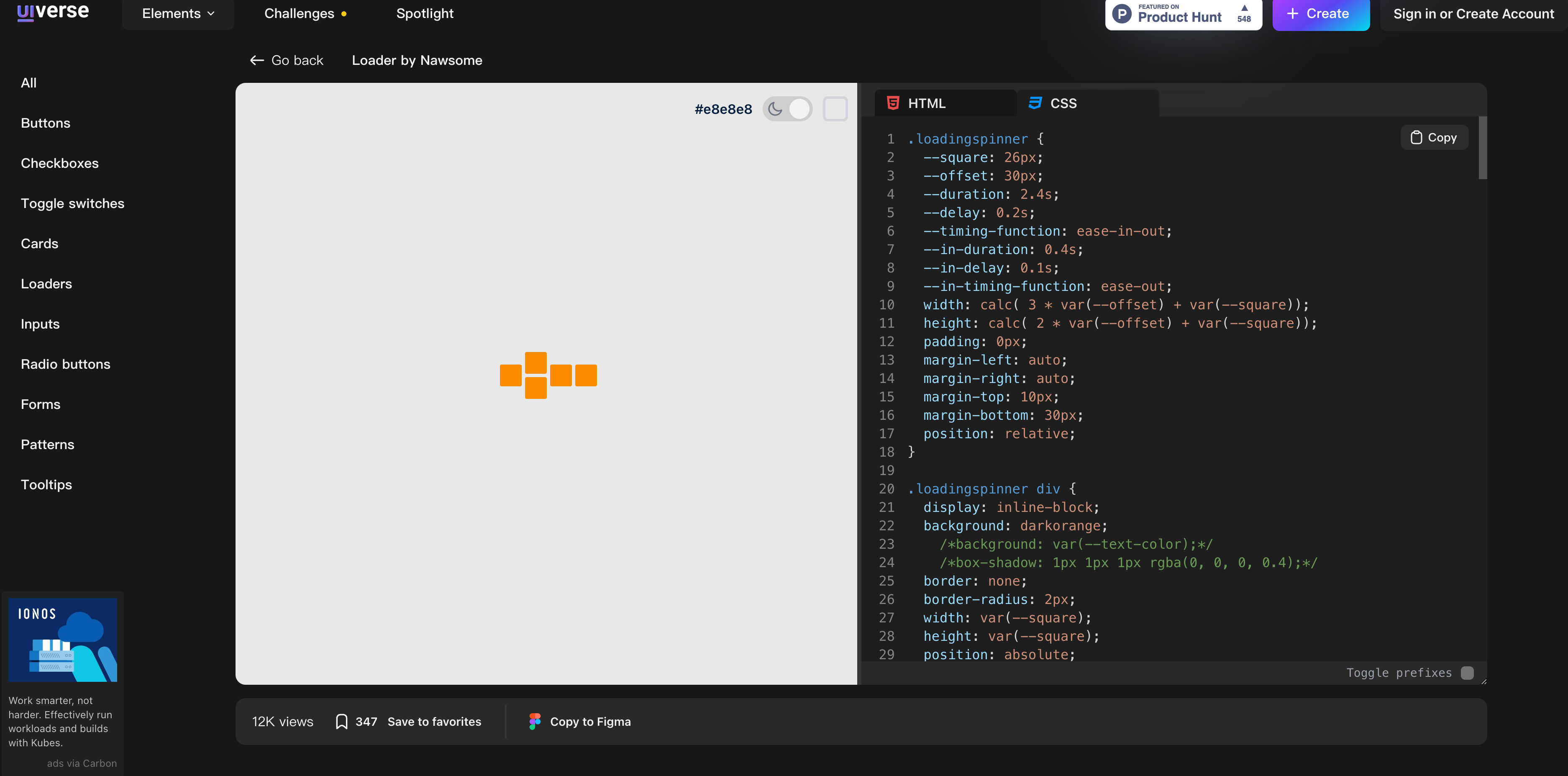
Task: Open the Spotlight page
Action: (424, 13)
